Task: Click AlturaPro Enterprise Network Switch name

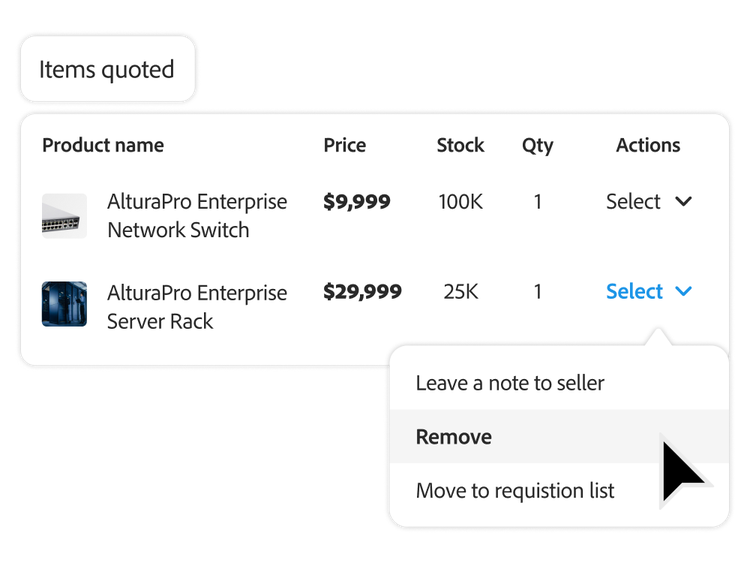Action: (197, 216)
